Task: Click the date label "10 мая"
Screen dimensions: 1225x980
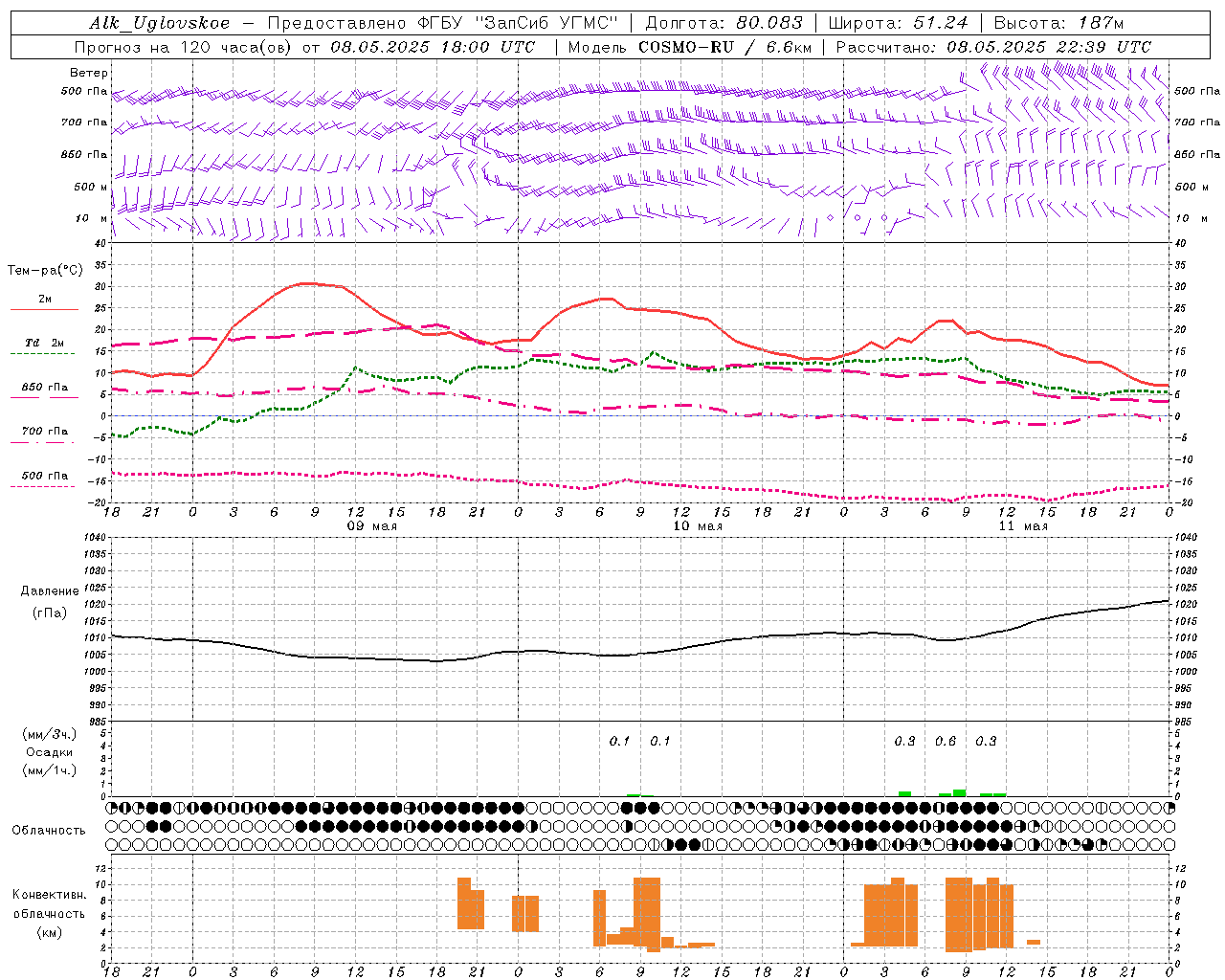Action: pyautogui.click(x=698, y=526)
